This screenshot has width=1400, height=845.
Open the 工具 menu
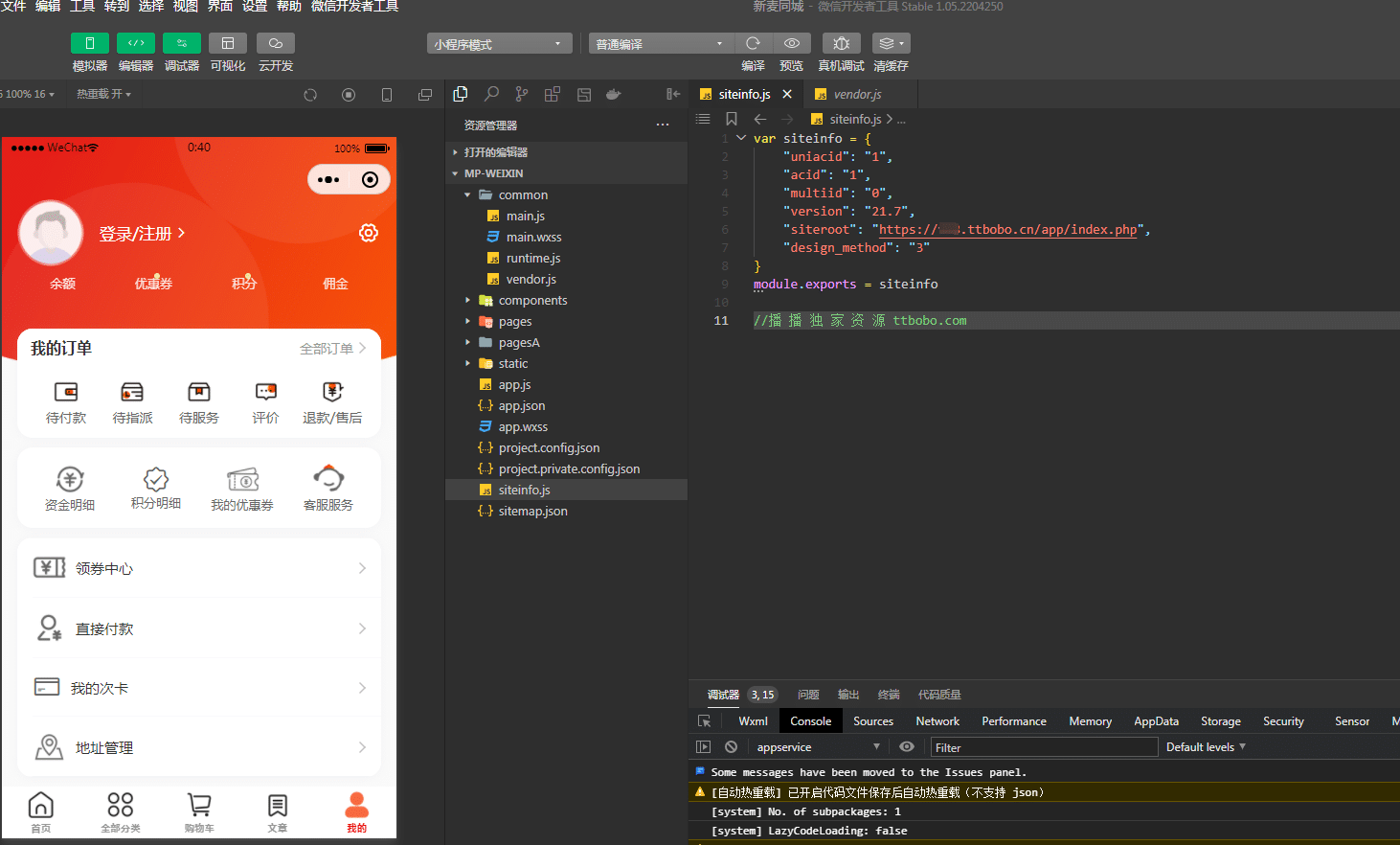82,6
